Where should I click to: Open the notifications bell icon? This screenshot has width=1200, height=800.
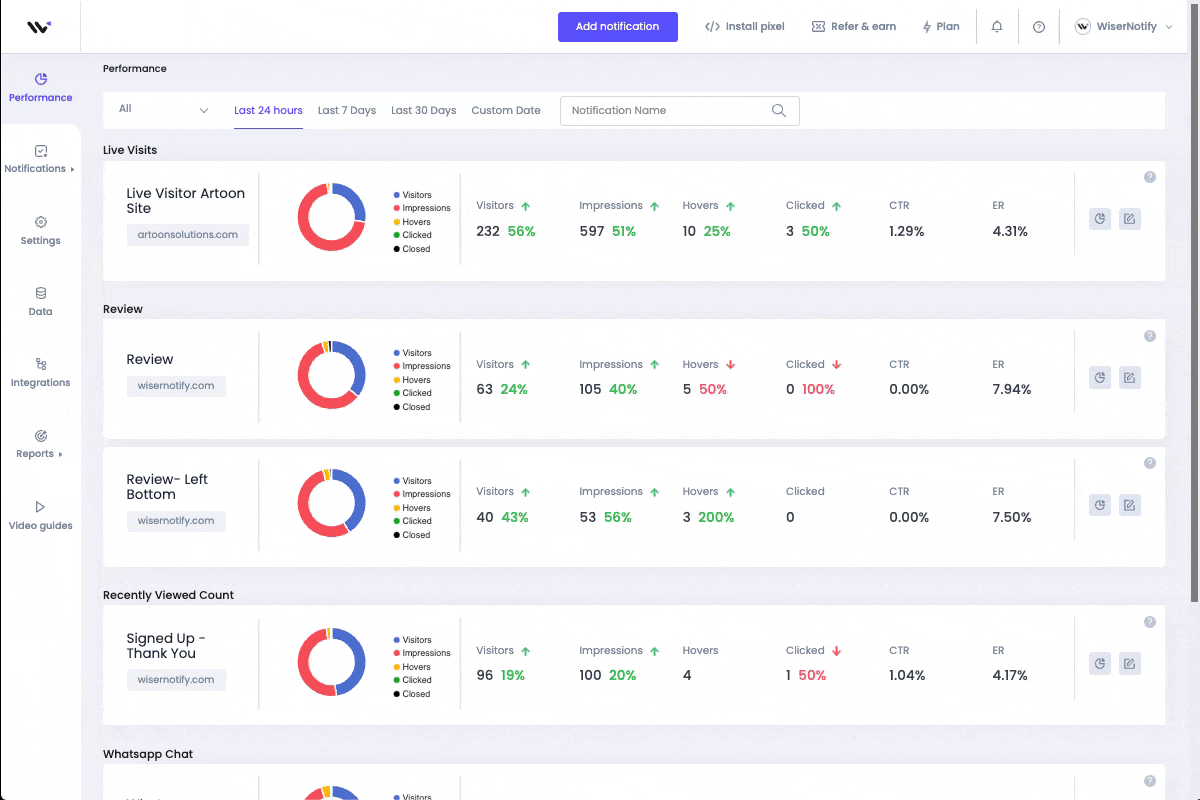(997, 27)
